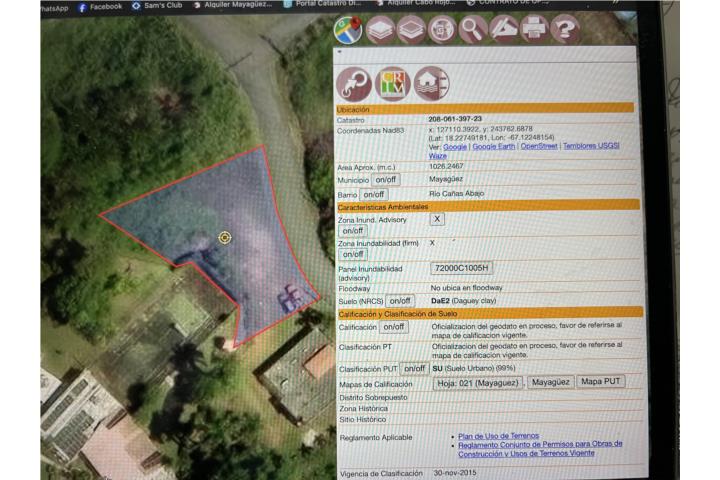Select the DaE2 (Daguey clay) soil value
The width and height of the screenshot is (720, 480).
(464, 301)
